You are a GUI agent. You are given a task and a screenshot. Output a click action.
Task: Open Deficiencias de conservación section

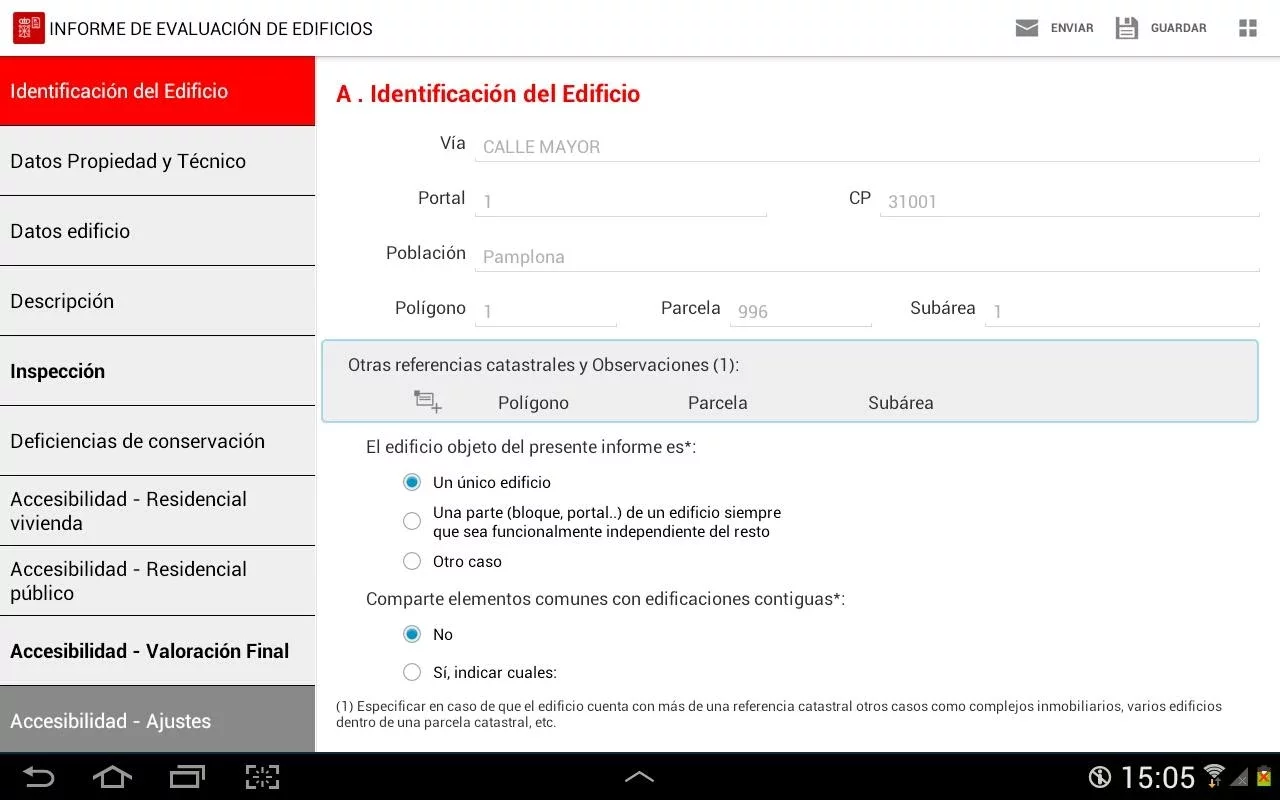coord(157,441)
